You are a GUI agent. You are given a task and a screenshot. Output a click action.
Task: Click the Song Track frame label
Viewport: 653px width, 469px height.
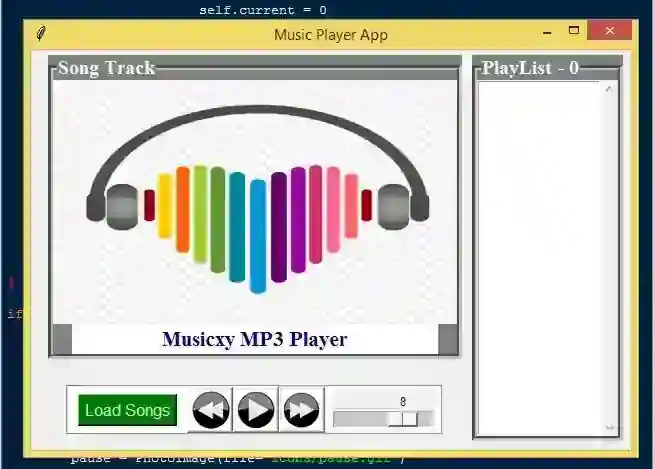pyautogui.click(x=107, y=68)
